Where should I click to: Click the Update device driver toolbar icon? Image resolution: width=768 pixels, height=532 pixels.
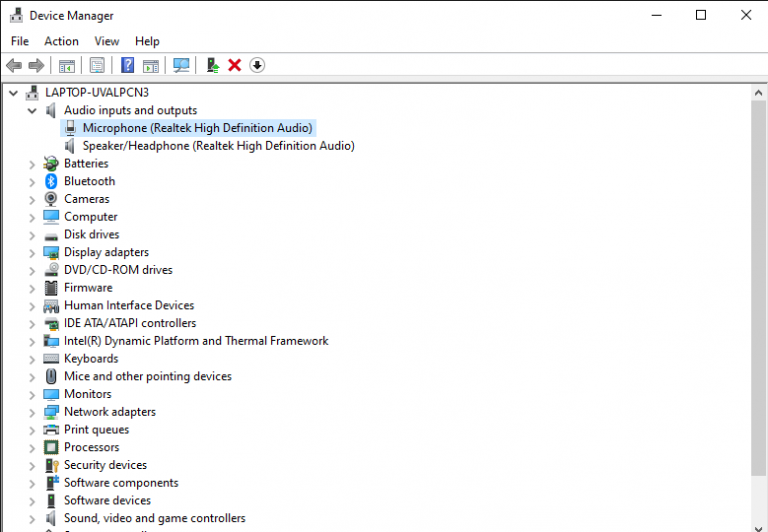[212, 65]
